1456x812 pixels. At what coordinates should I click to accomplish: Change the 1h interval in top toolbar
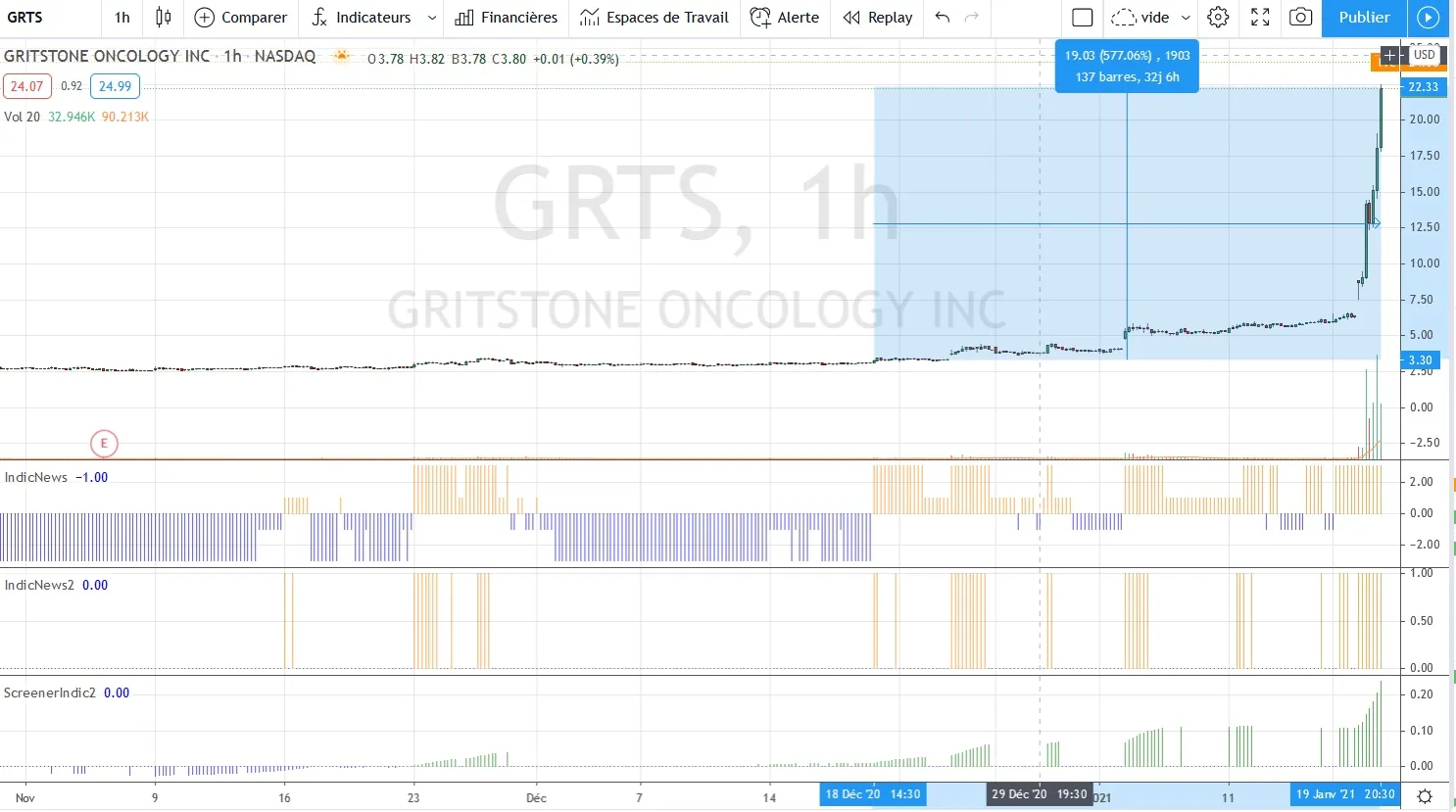pos(121,18)
